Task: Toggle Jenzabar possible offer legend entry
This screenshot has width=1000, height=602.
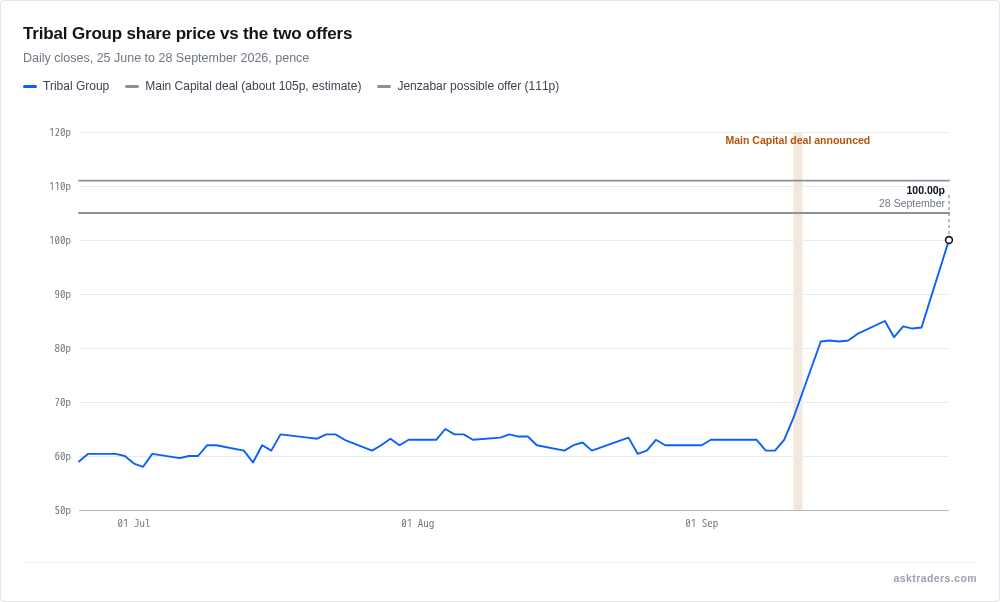Action: [x=468, y=86]
